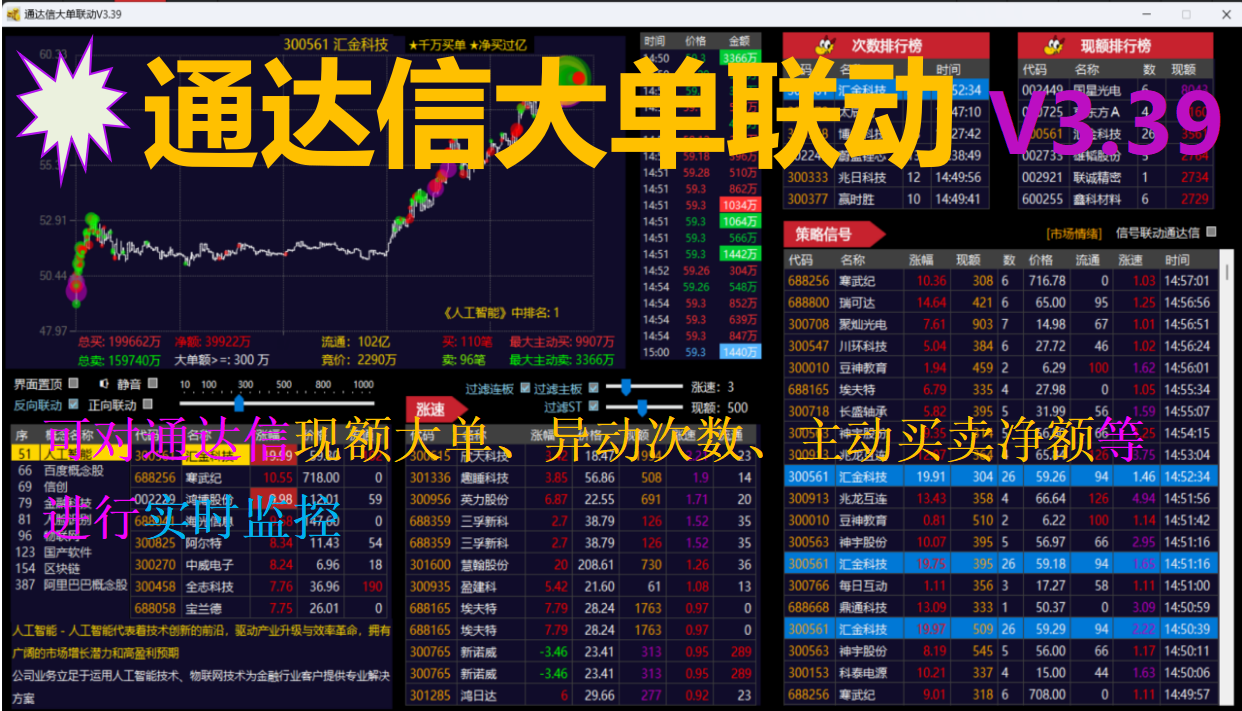The width and height of the screenshot is (1242, 711).
Task: Select 300377 赢时胜 in 次数排行榜
Action: [886, 199]
